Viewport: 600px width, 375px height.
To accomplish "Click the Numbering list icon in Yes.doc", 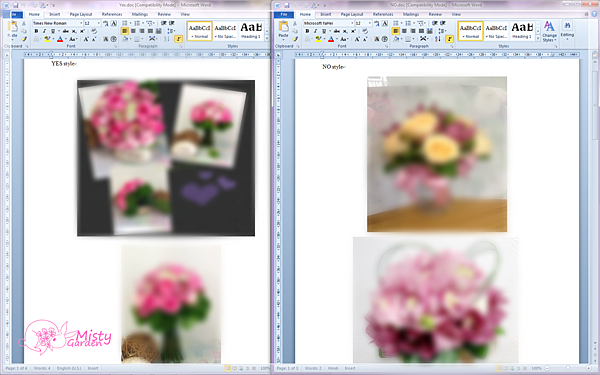I will click(x=137, y=23).
